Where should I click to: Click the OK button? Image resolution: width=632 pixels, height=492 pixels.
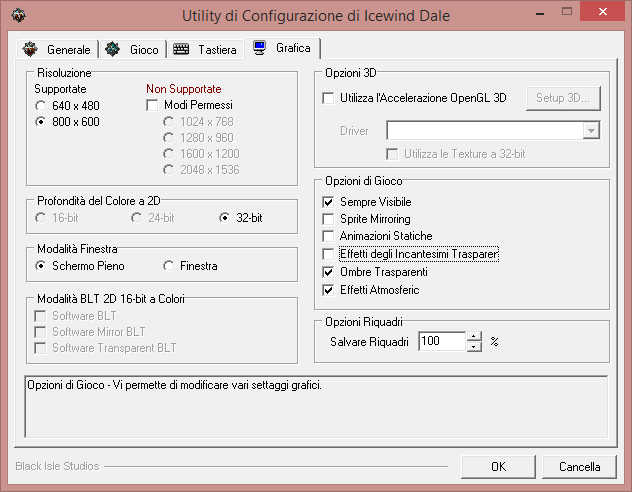(x=498, y=467)
